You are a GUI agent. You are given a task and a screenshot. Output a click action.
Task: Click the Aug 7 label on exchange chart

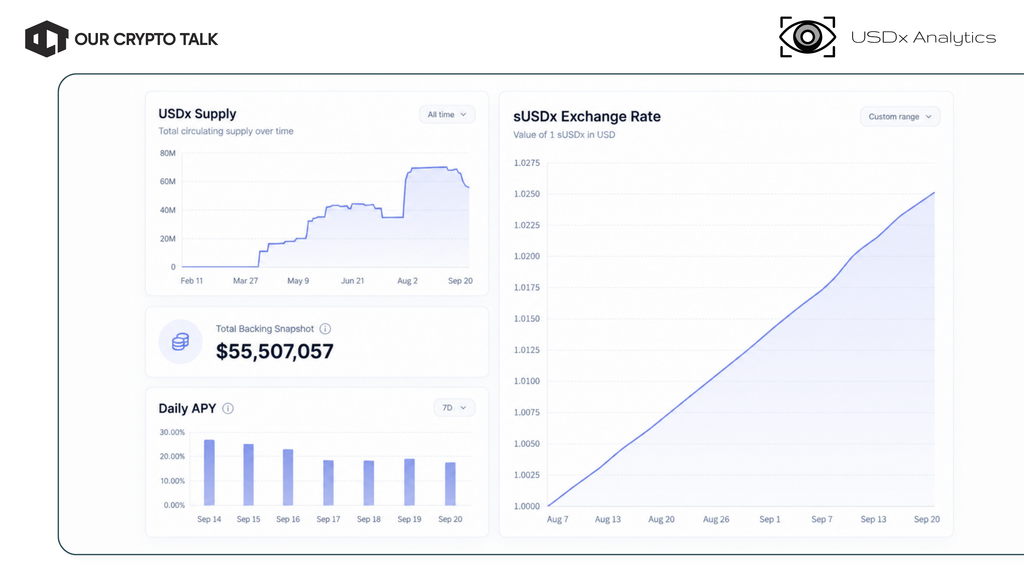(558, 519)
